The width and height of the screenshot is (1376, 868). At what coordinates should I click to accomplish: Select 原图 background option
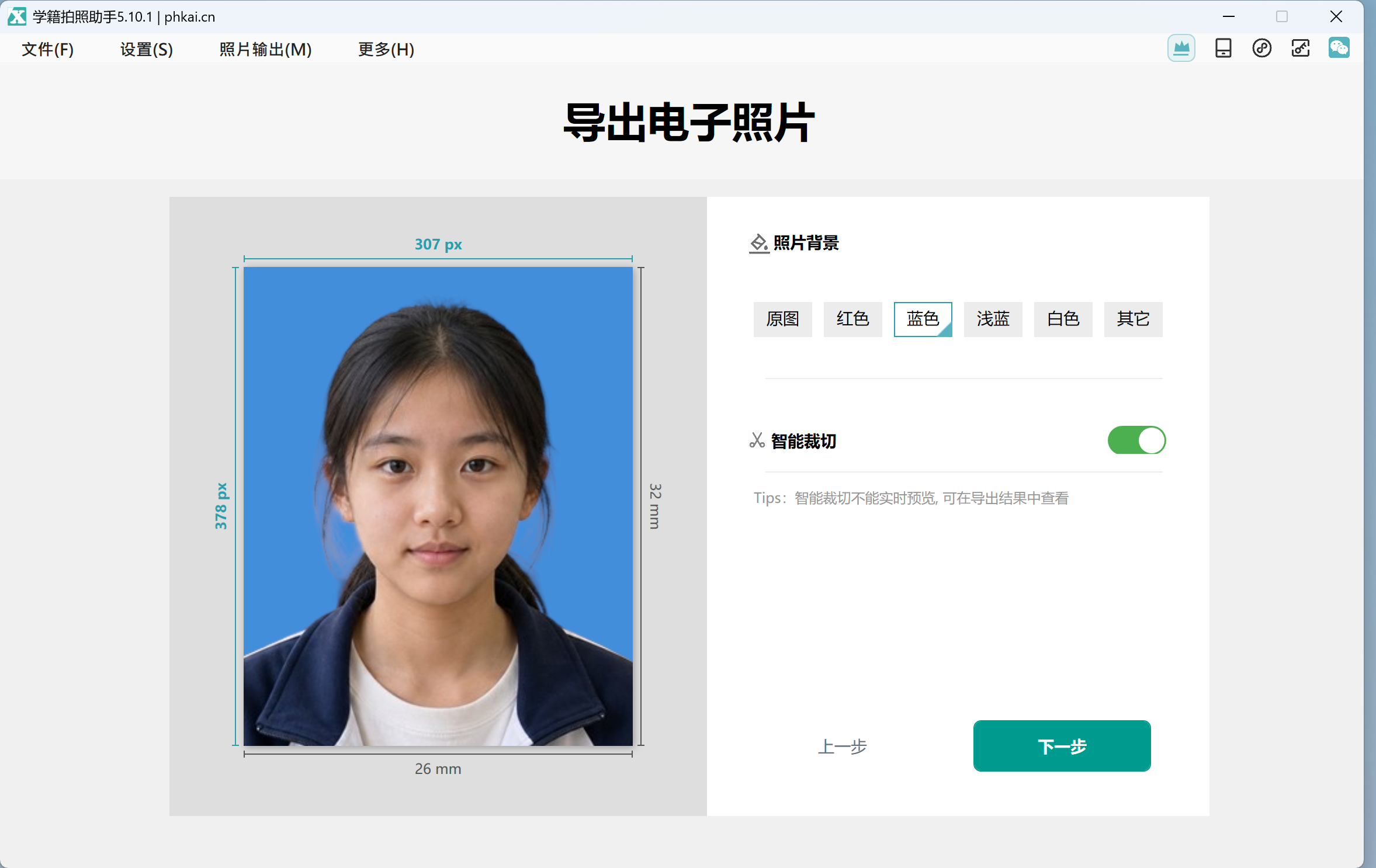pos(782,320)
